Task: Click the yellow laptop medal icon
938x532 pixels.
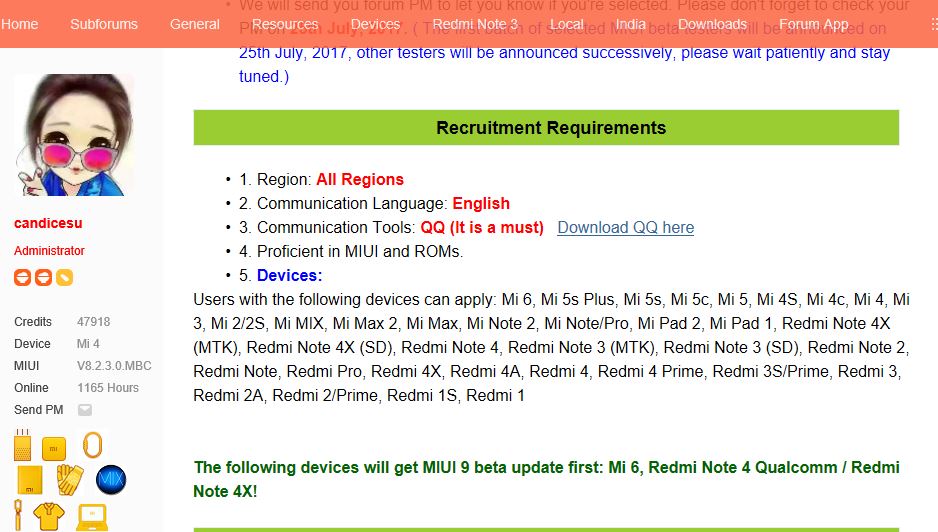Action: click(92, 517)
